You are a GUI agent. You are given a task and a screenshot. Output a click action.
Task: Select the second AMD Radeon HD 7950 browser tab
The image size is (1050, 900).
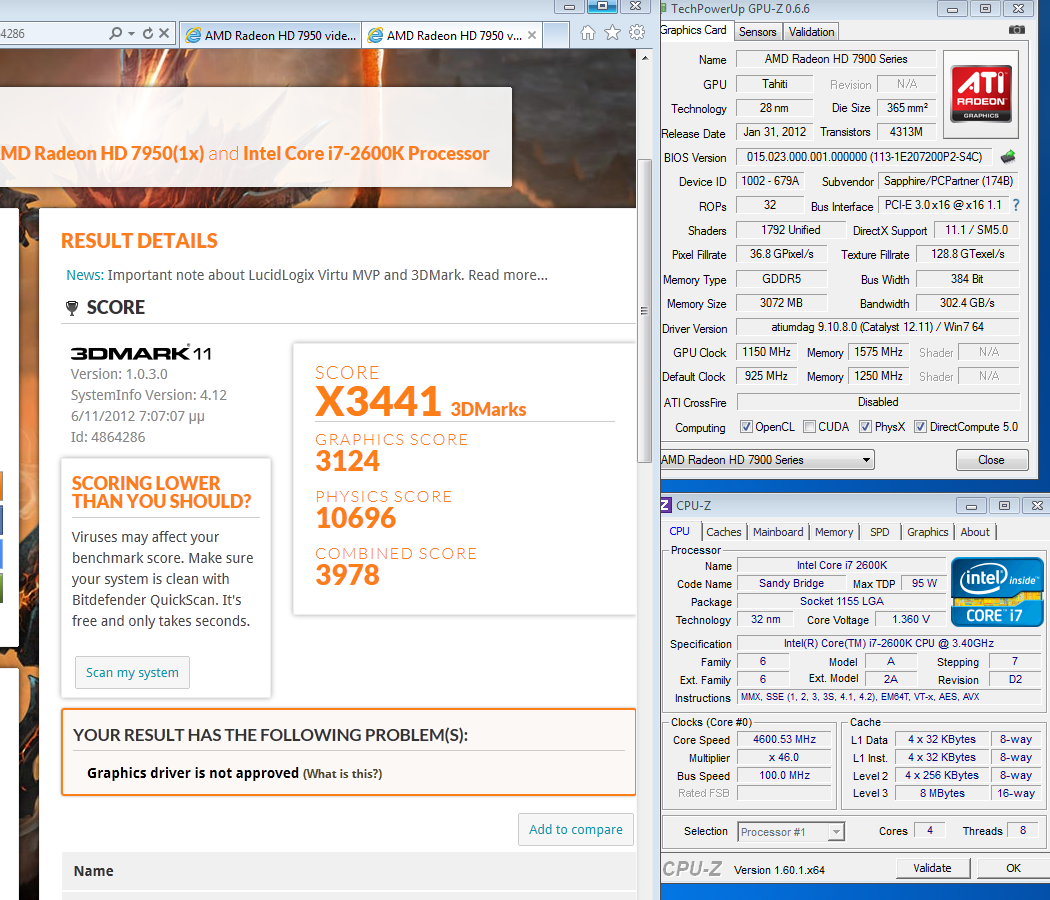tap(452, 35)
